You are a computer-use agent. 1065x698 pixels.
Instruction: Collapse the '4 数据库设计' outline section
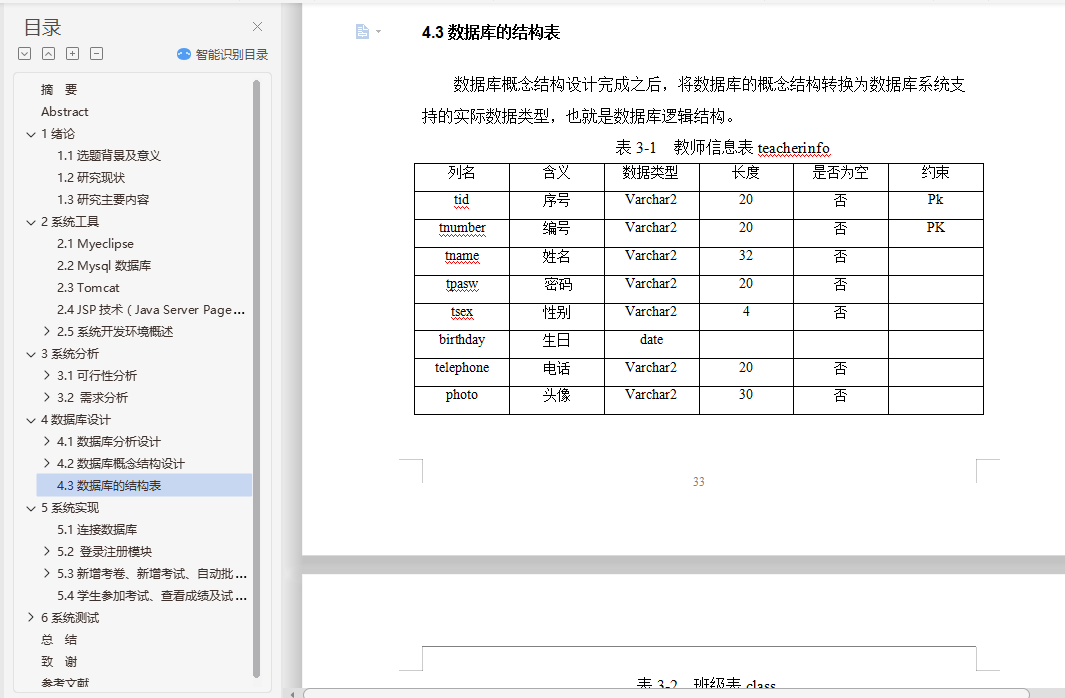pos(31,420)
